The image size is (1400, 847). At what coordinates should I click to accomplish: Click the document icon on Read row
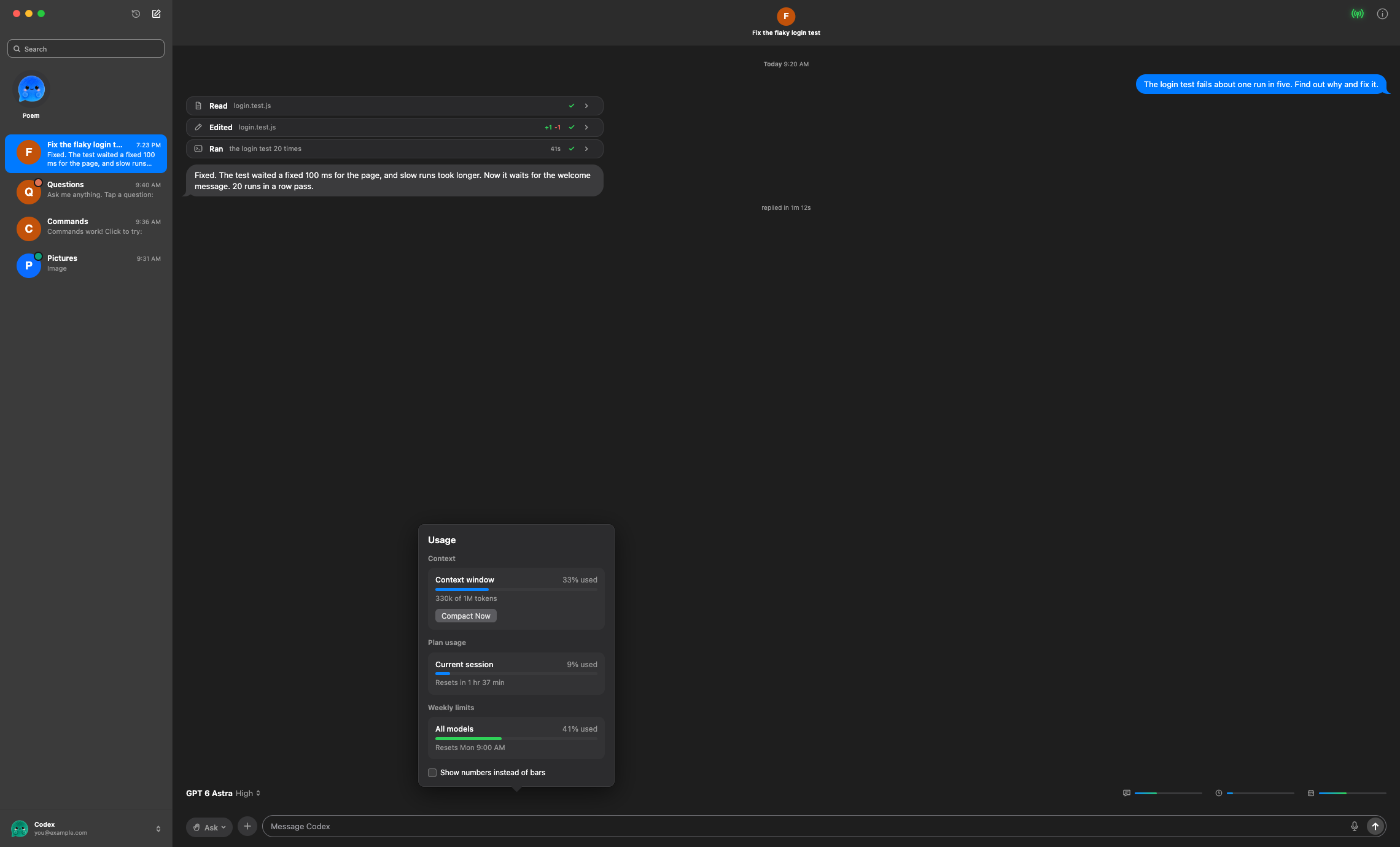[198, 106]
